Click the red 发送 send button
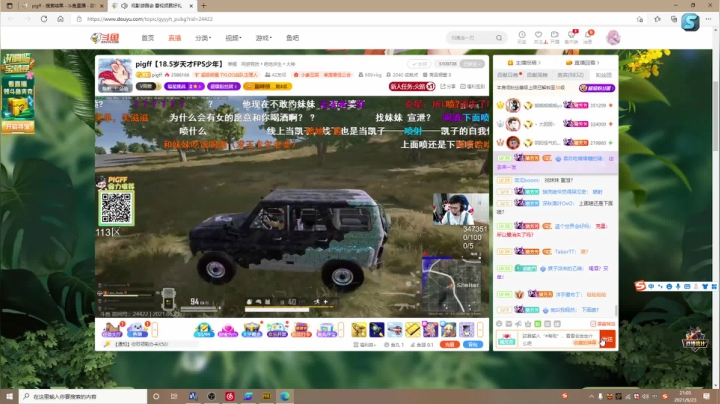Screen dimensions: 720x404 [607, 339]
